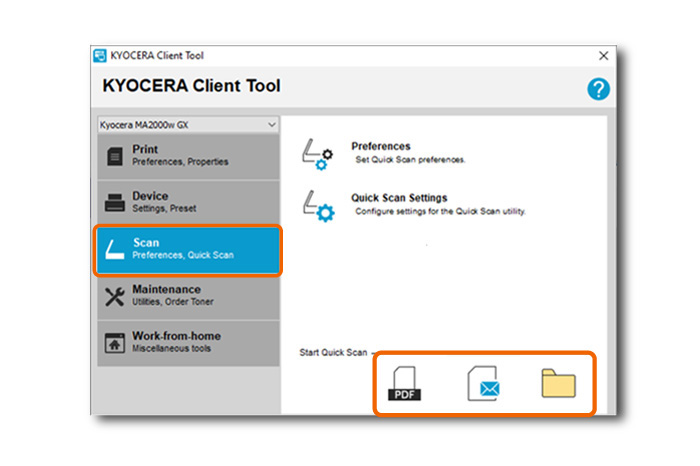
Task: Click the Maintenance wrench and screwdriver icon
Action: click(x=114, y=296)
